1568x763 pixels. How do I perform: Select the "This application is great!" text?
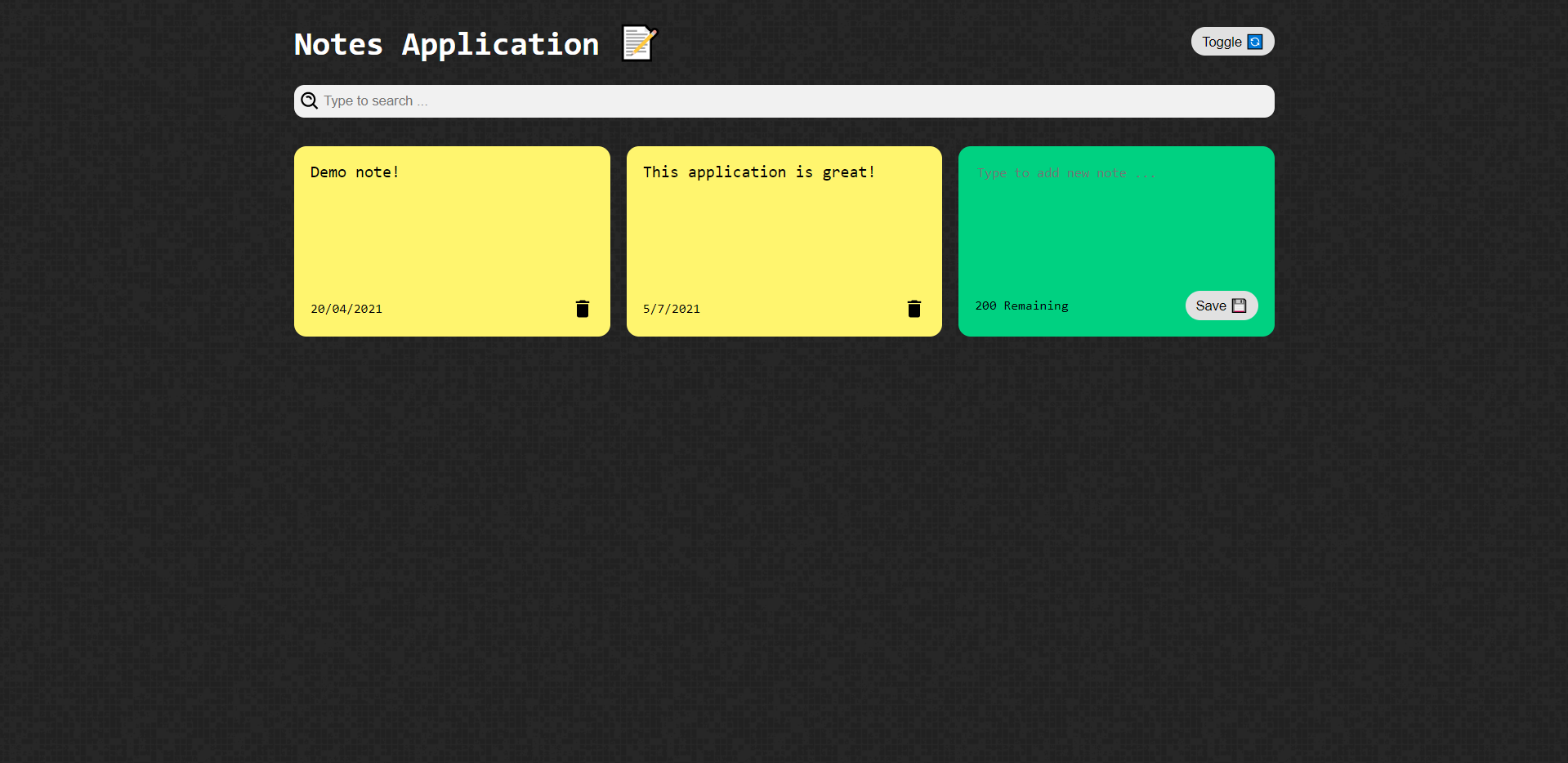759,172
